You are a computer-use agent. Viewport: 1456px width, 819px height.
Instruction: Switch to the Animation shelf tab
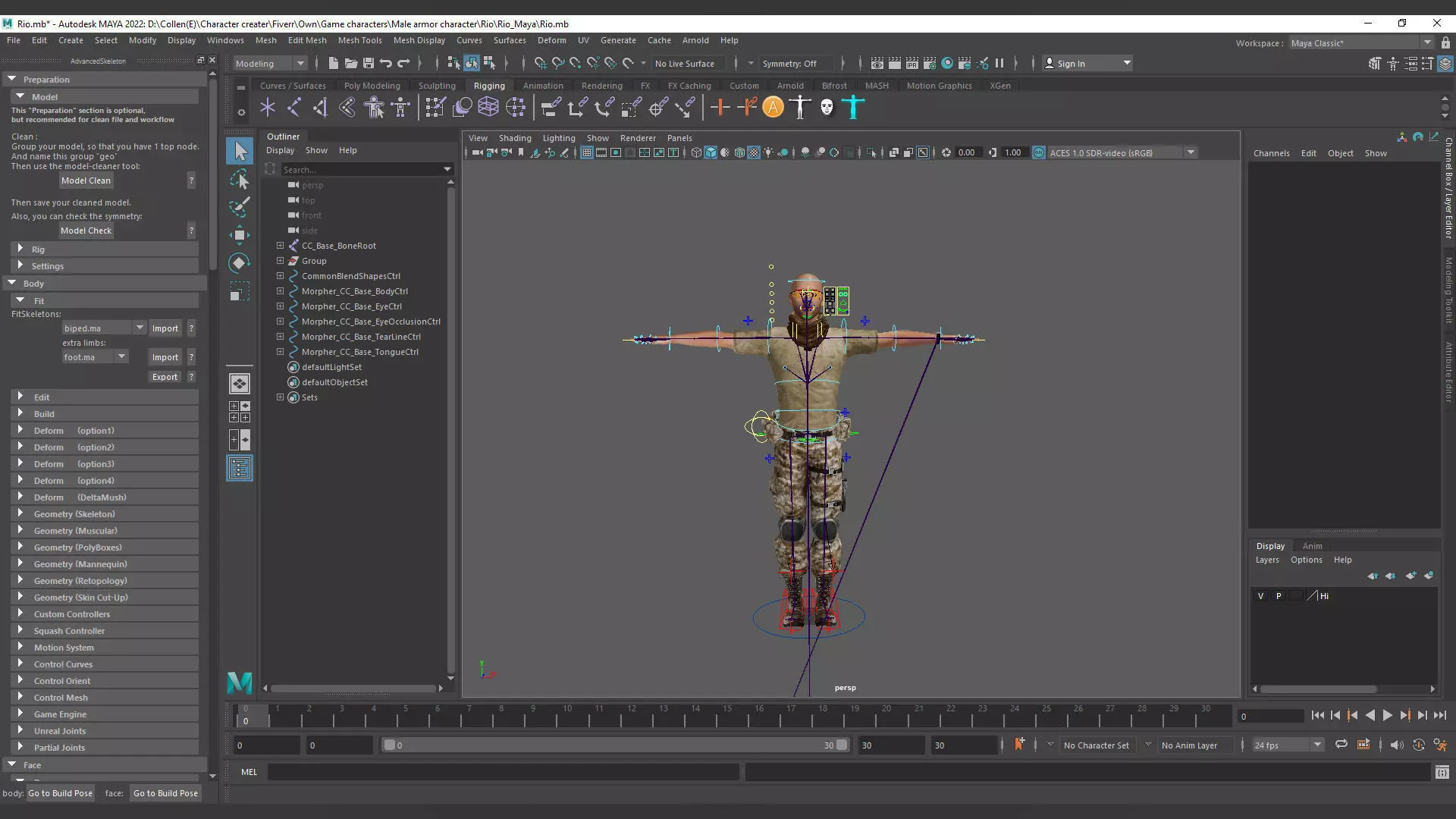click(542, 86)
